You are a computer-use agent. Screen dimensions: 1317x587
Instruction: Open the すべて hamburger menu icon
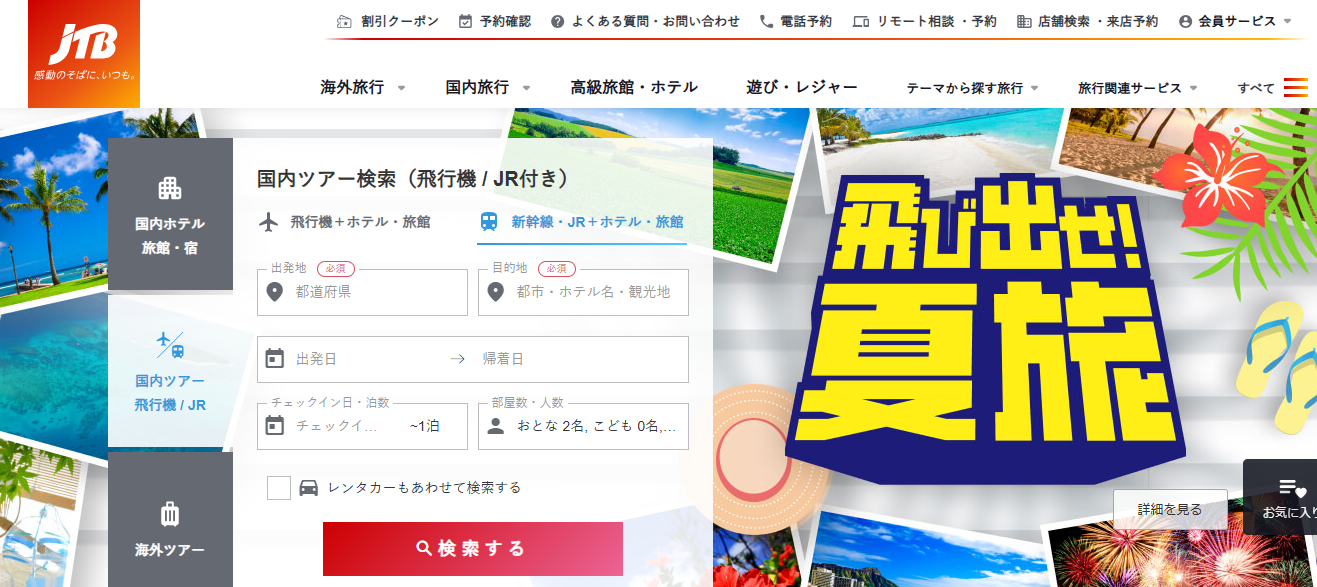coord(1295,87)
